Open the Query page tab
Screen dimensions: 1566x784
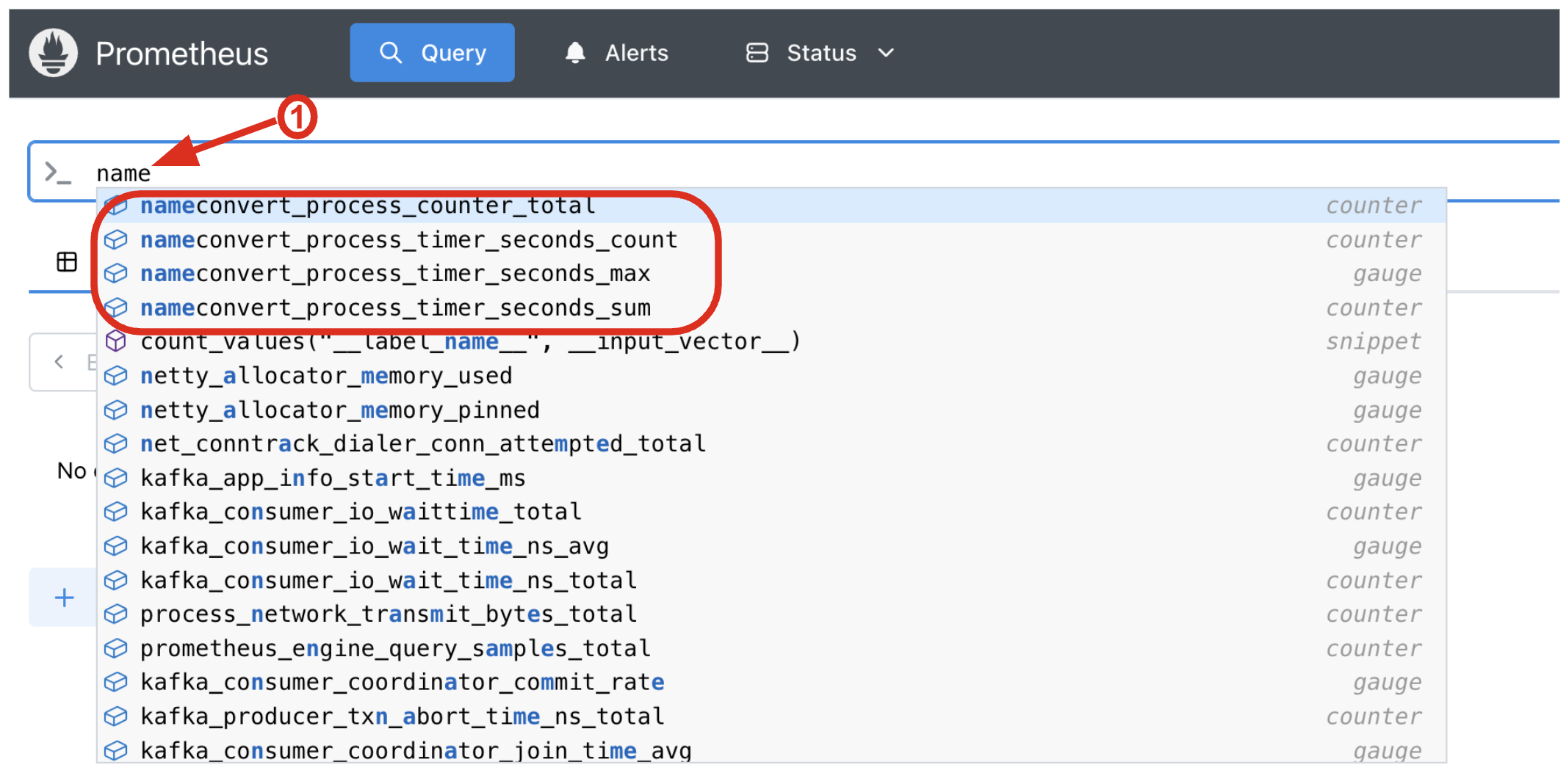(432, 53)
